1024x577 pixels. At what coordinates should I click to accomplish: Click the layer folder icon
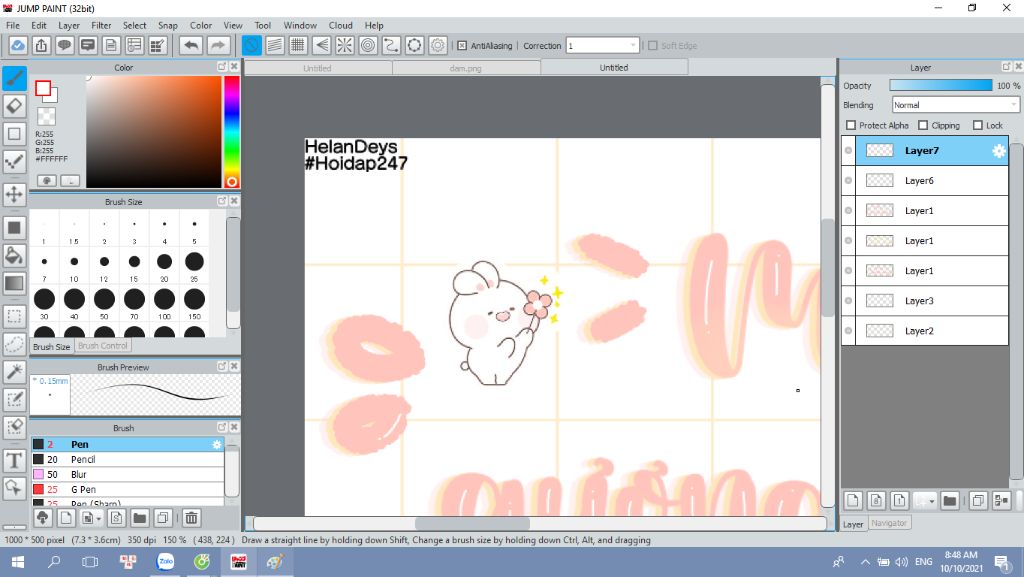[x=950, y=501]
